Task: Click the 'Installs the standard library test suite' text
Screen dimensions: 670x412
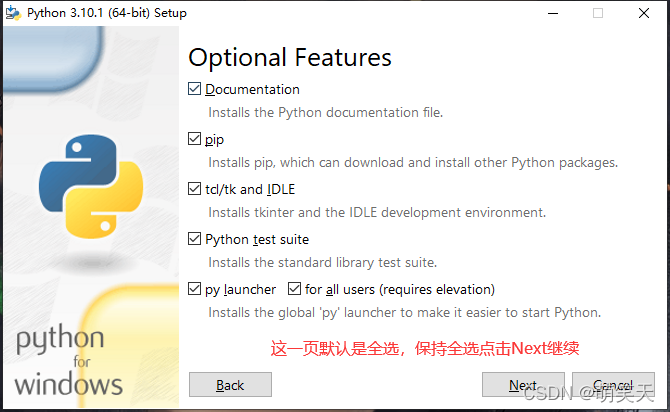Action: 322,262
